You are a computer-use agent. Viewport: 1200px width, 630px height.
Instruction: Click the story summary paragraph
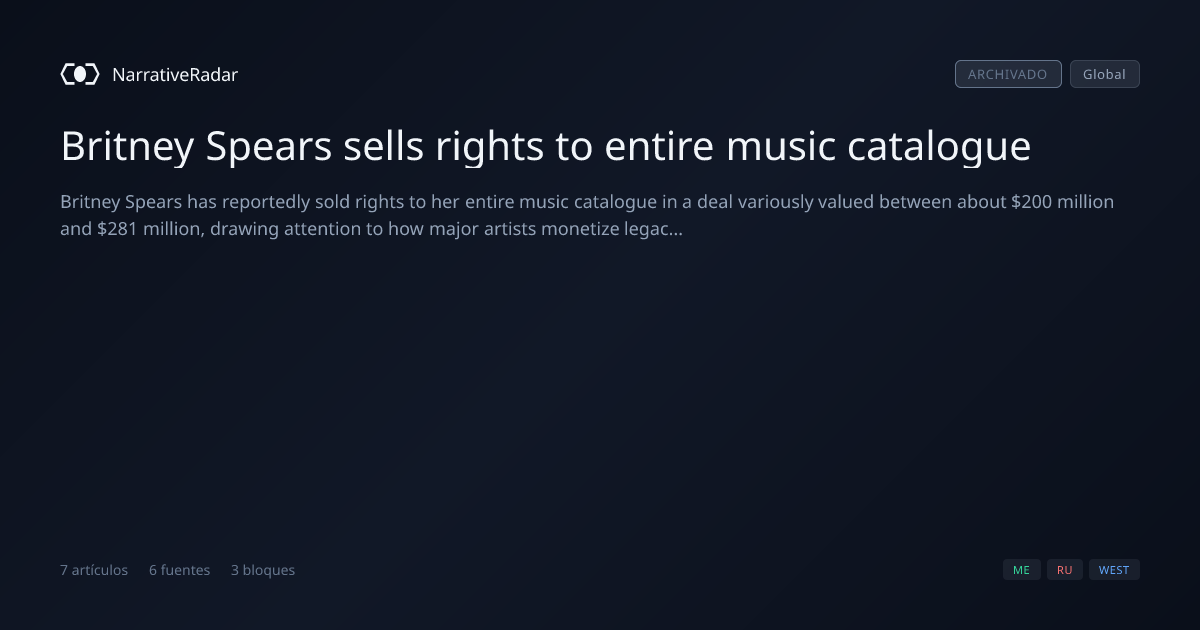click(587, 215)
